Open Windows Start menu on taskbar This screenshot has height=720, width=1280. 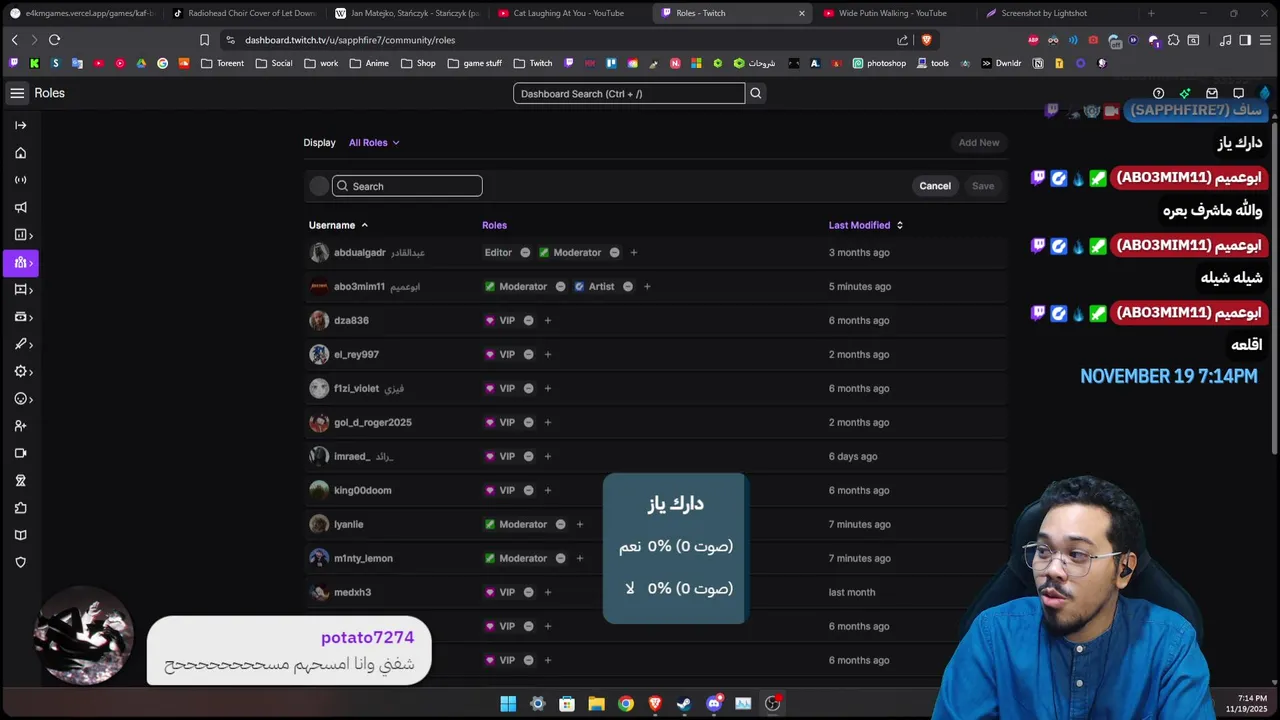(508, 704)
